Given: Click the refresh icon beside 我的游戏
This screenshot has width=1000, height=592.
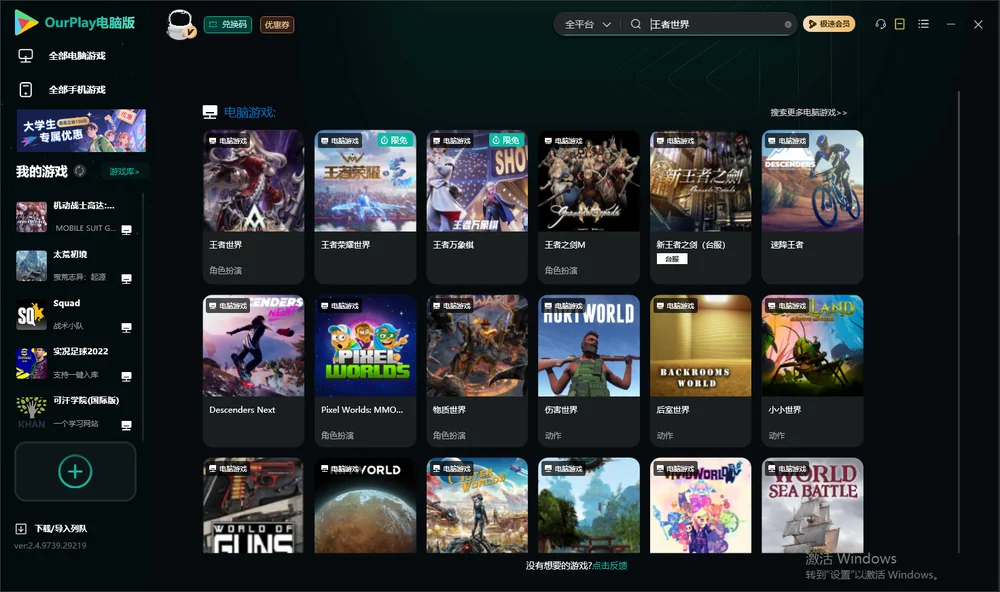Looking at the screenshot, I should point(80,171).
